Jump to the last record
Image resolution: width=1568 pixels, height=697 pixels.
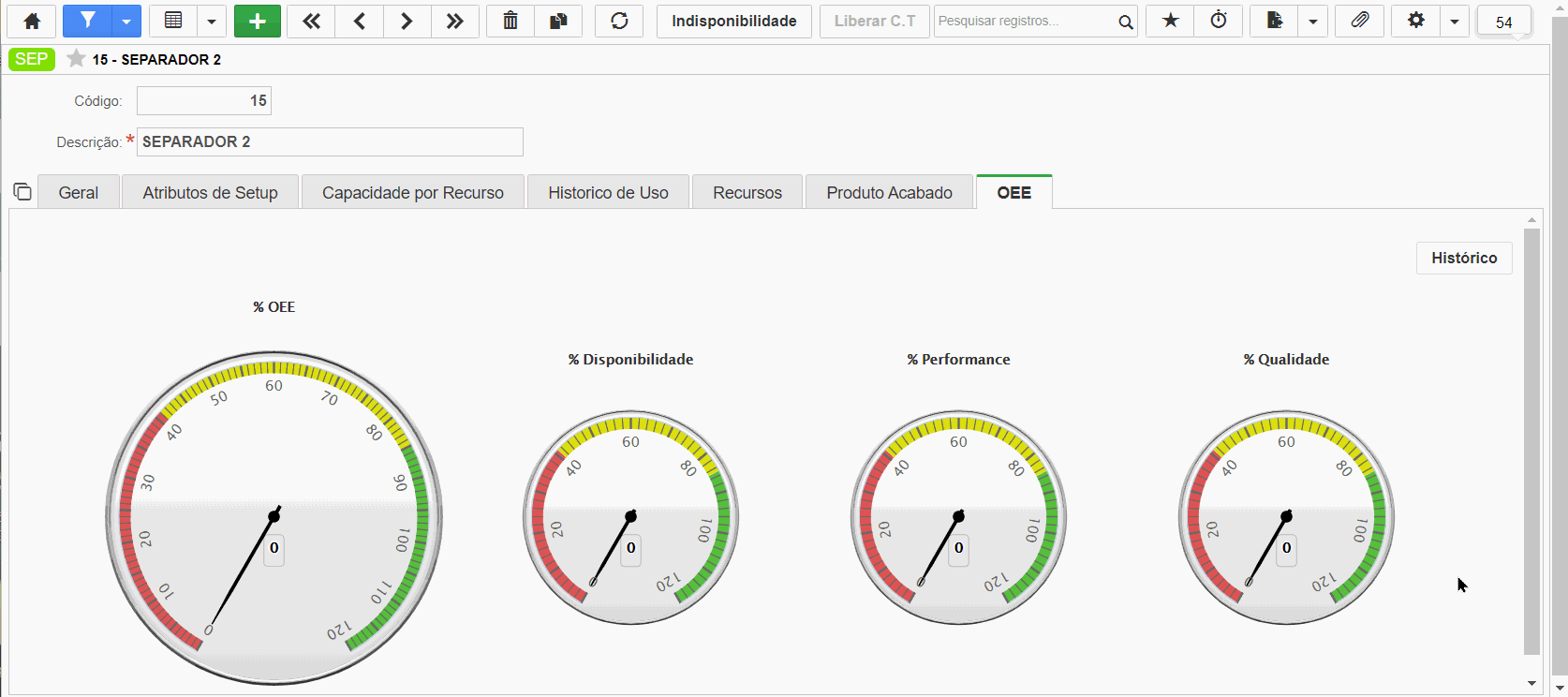454,21
